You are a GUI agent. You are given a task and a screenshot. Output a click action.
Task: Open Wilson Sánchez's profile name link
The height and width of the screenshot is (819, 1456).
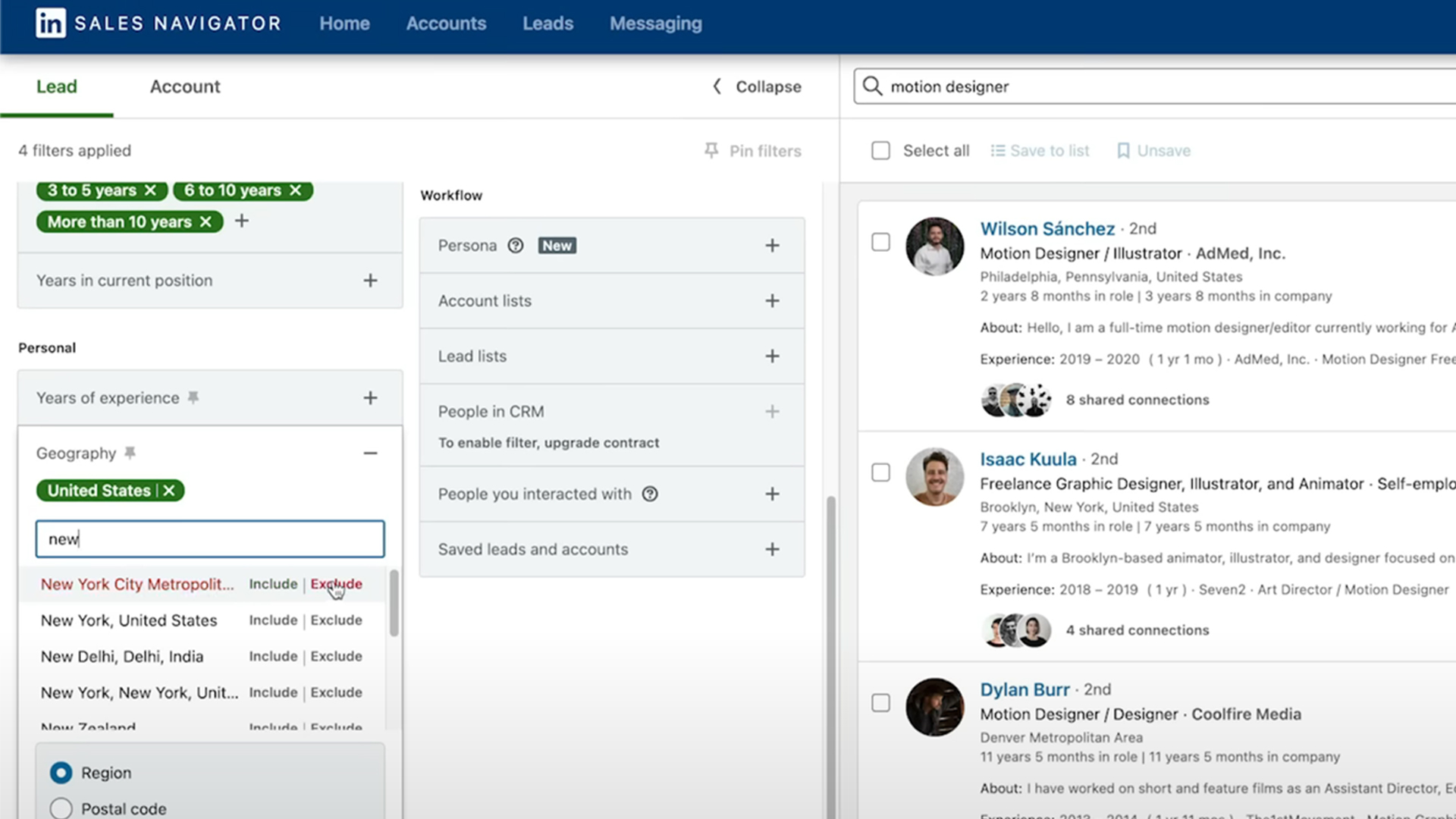(x=1047, y=228)
